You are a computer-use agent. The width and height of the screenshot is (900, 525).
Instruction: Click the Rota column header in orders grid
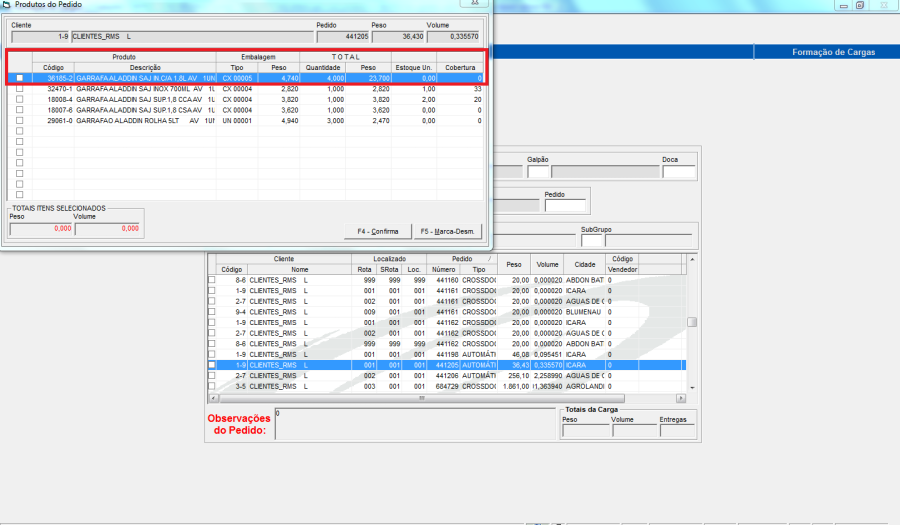(364, 270)
